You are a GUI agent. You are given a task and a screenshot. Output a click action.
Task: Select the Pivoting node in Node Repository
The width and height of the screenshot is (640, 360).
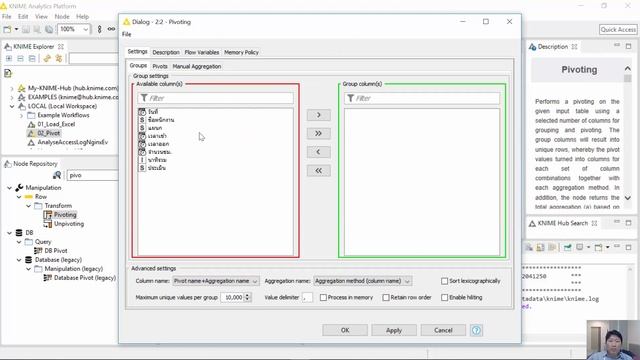coord(65,215)
